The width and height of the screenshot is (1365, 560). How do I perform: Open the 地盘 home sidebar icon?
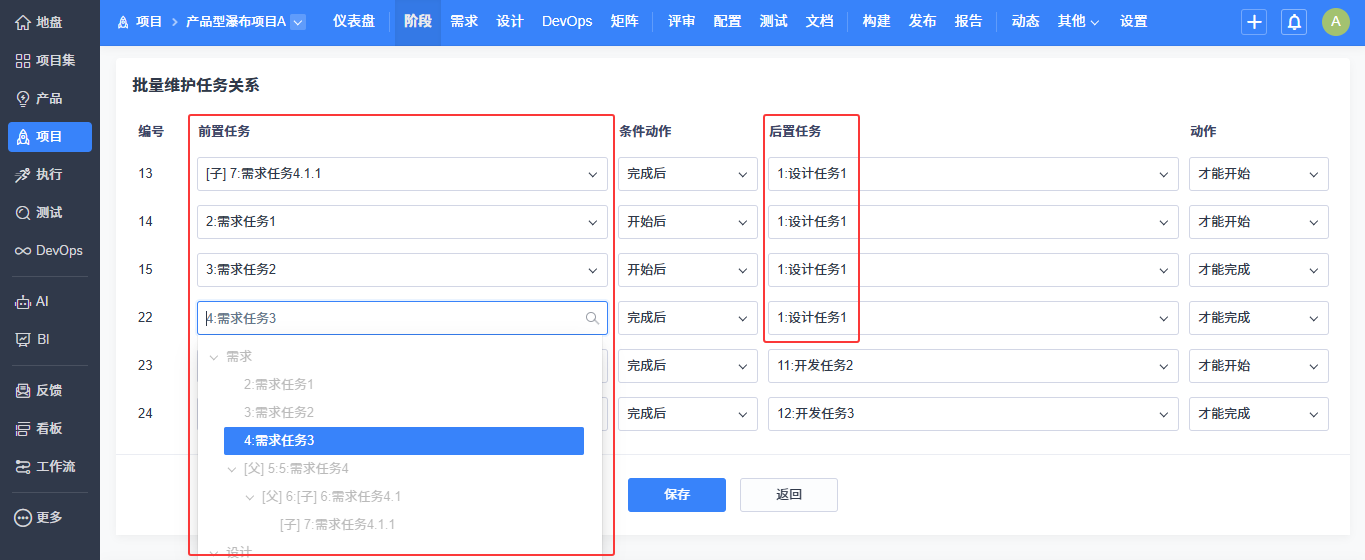pyautogui.click(x=23, y=22)
